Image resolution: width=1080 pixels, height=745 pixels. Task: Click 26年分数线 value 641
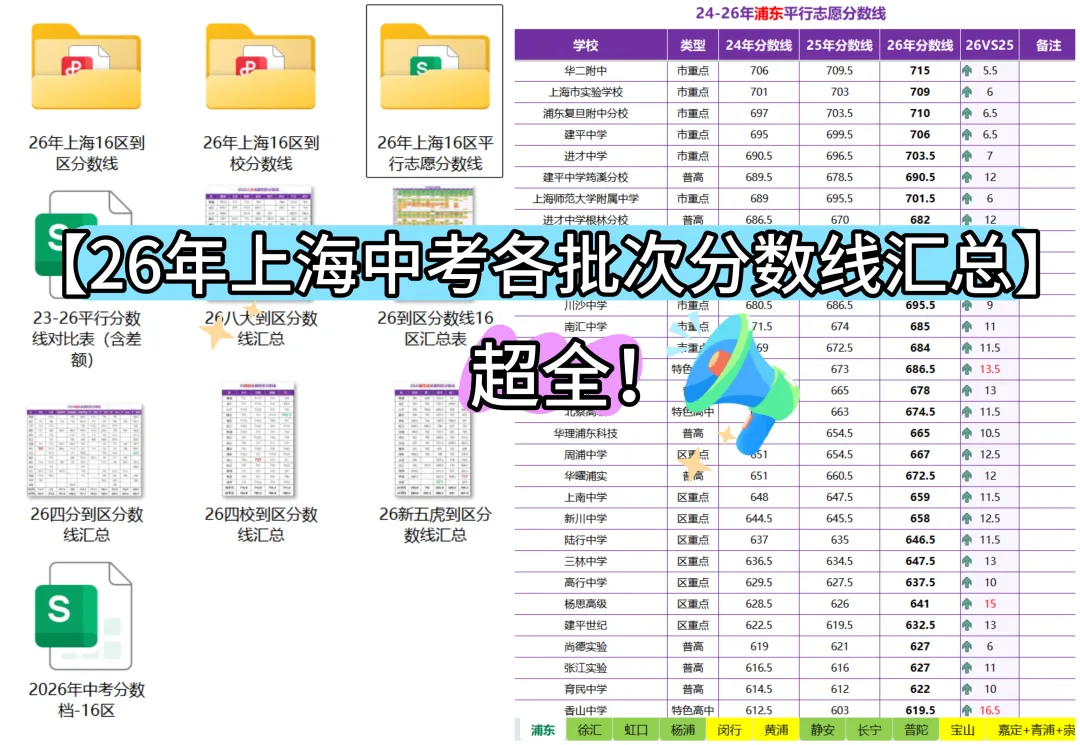pyautogui.click(x=920, y=604)
